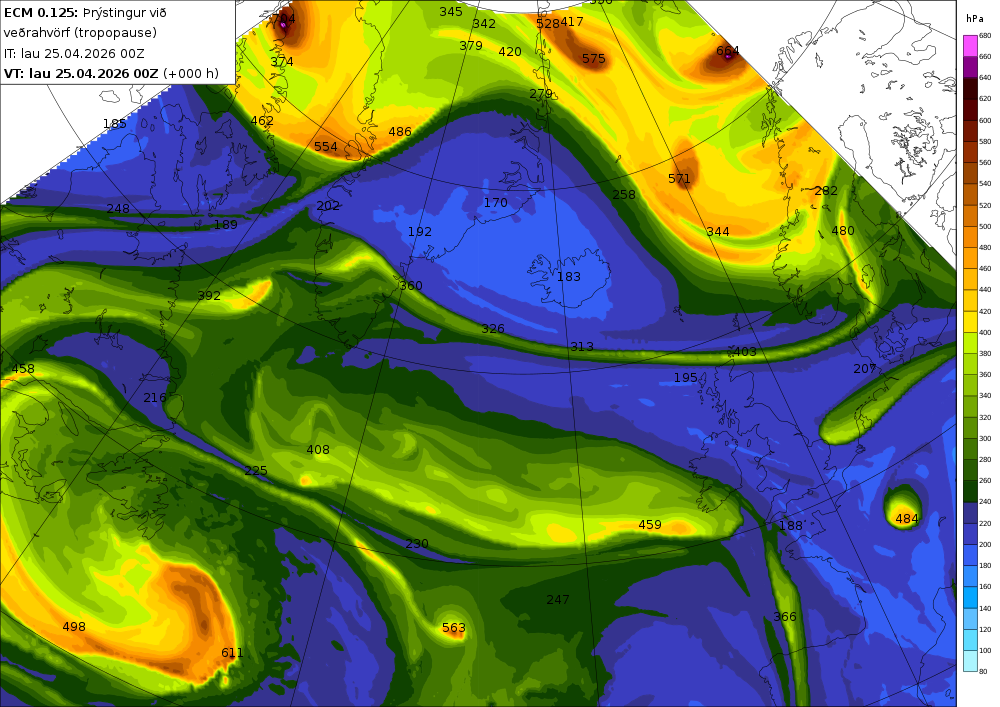Screen dimensions: 1000x707
Task: Click the 486 value label
Action: [400, 132]
